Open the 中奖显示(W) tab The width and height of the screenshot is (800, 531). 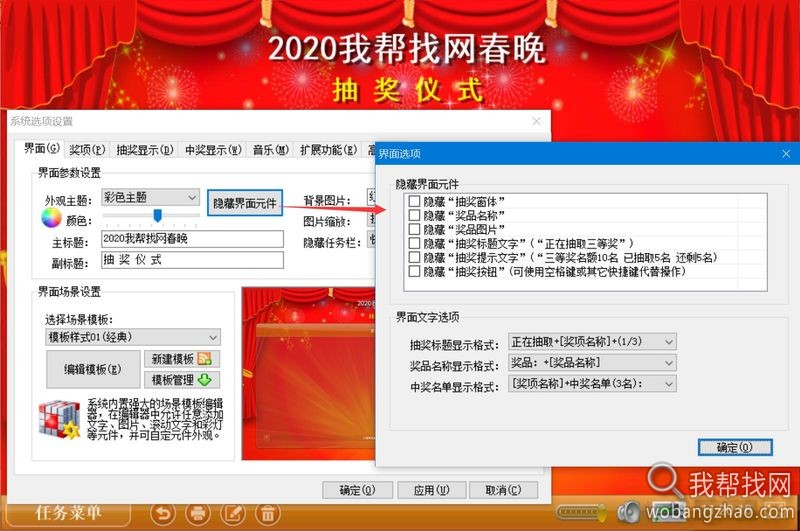pyautogui.click(x=213, y=149)
